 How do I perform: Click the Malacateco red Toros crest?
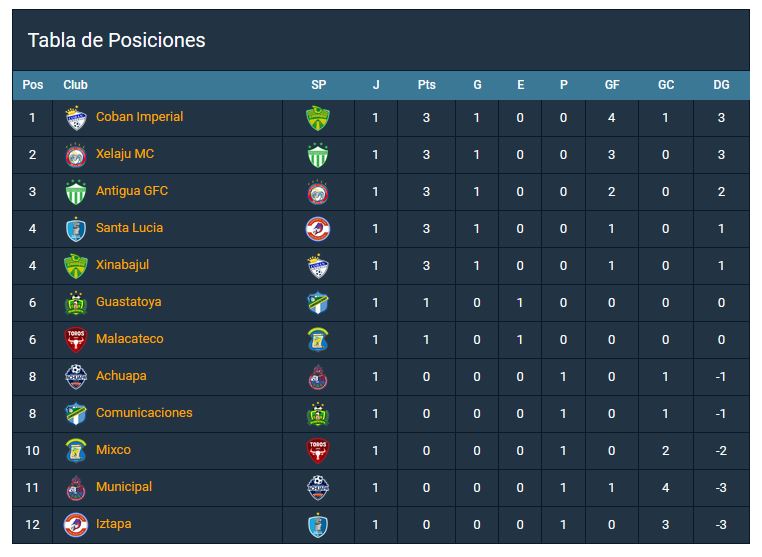(76, 340)
